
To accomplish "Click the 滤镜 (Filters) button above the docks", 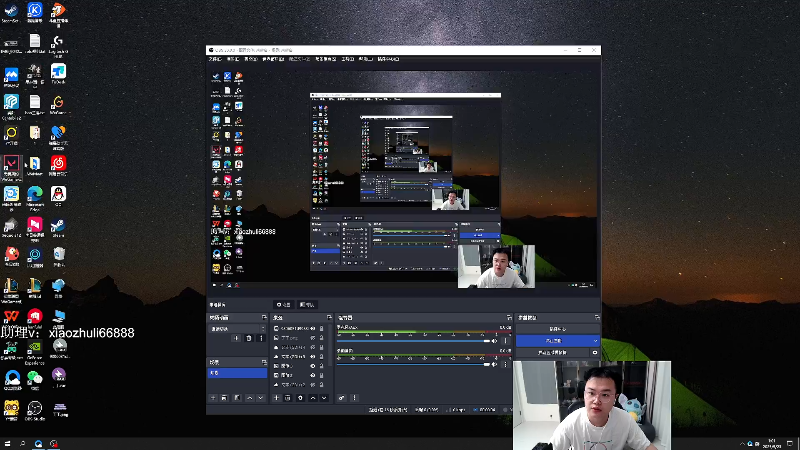I will 307,305.
